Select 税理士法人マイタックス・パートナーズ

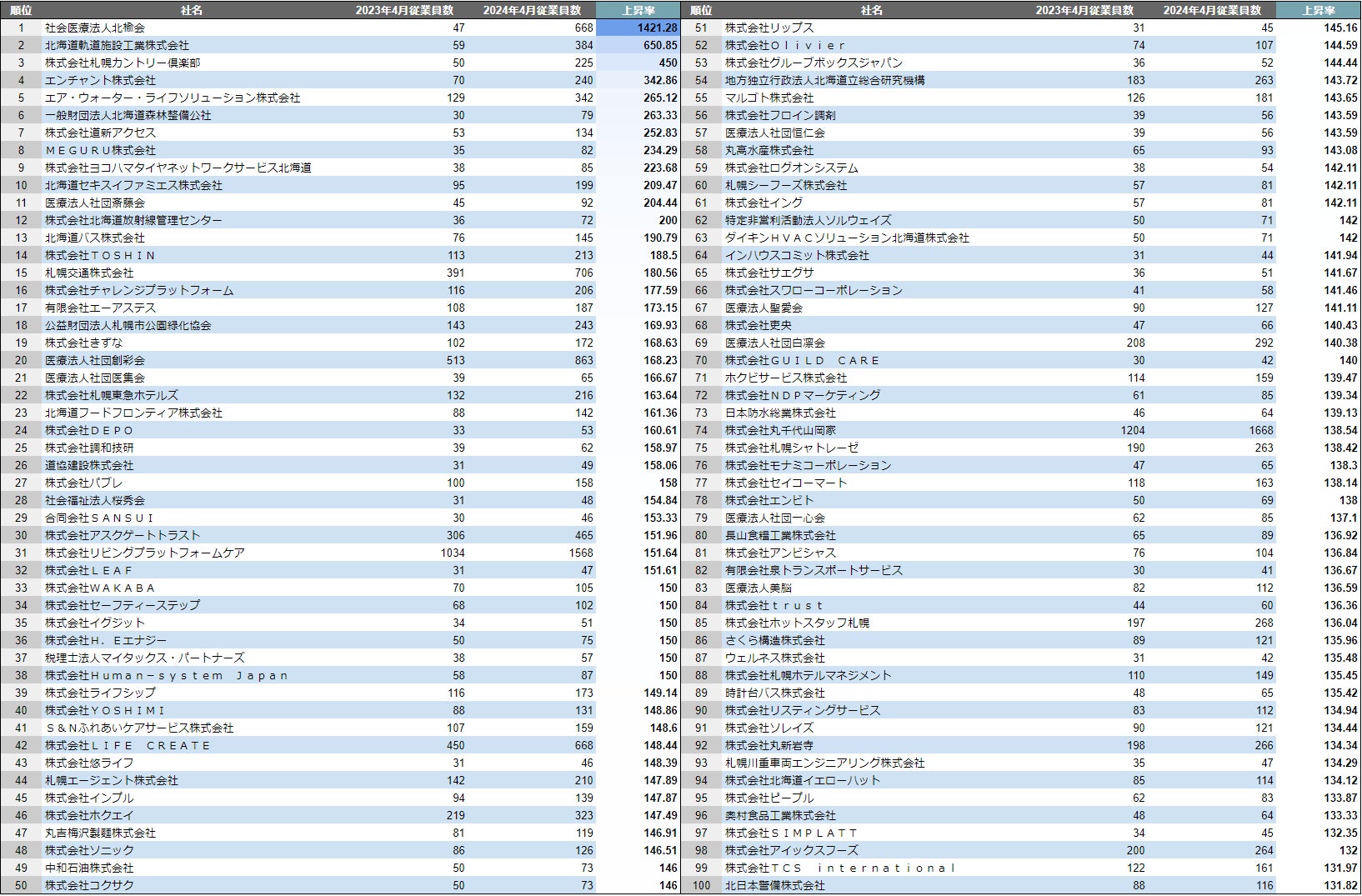point(145,658)
